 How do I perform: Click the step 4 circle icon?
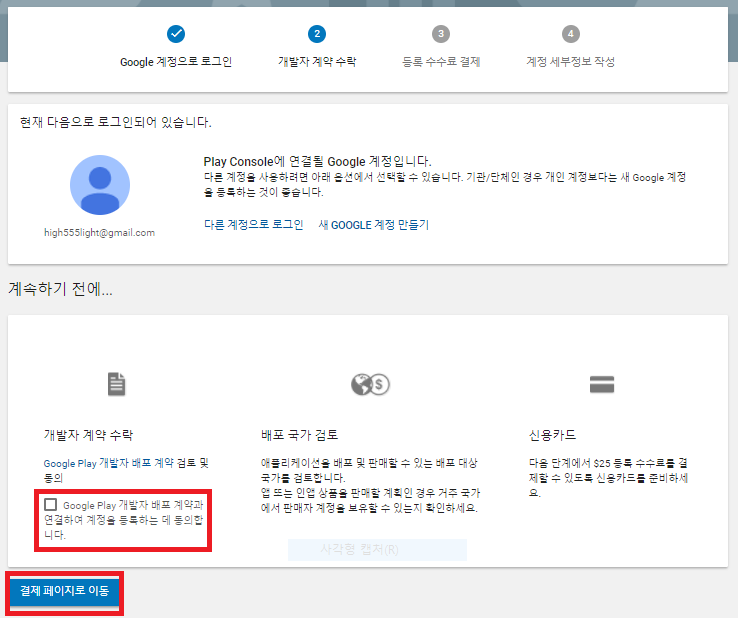pyautogui.click(x=570, y=34)
